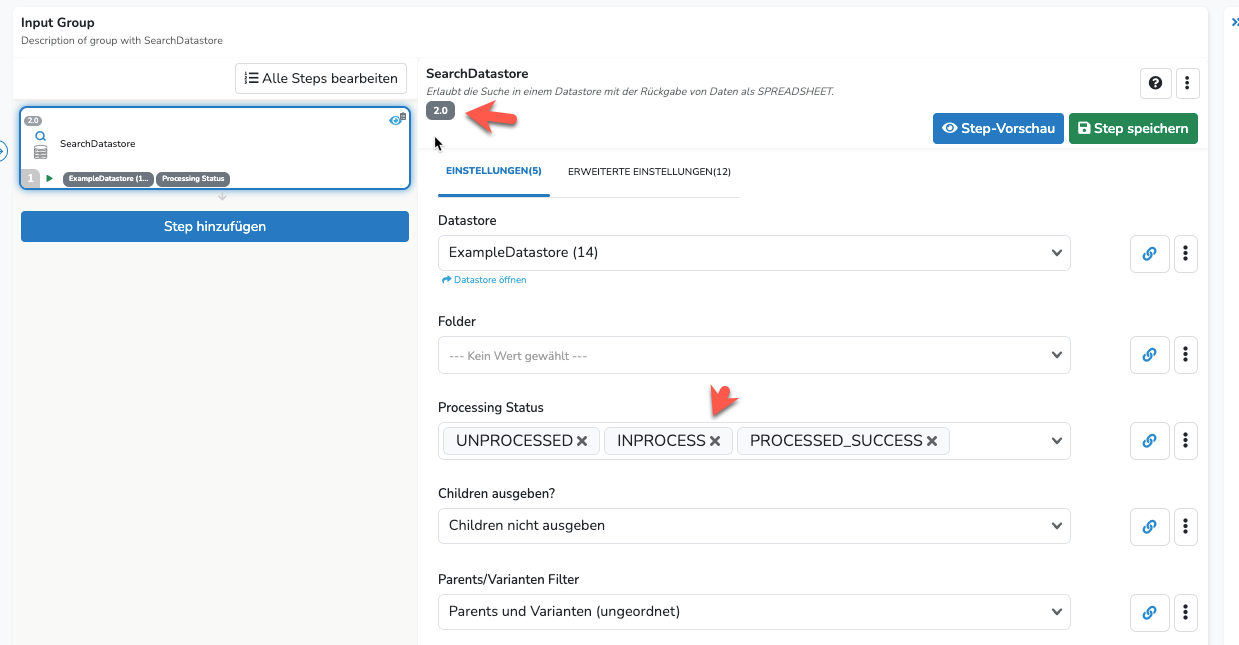Click the Step hinzufügen button
Image resolution: width=1239 pixels, height=645 pixels.
(x=215, y=226)
